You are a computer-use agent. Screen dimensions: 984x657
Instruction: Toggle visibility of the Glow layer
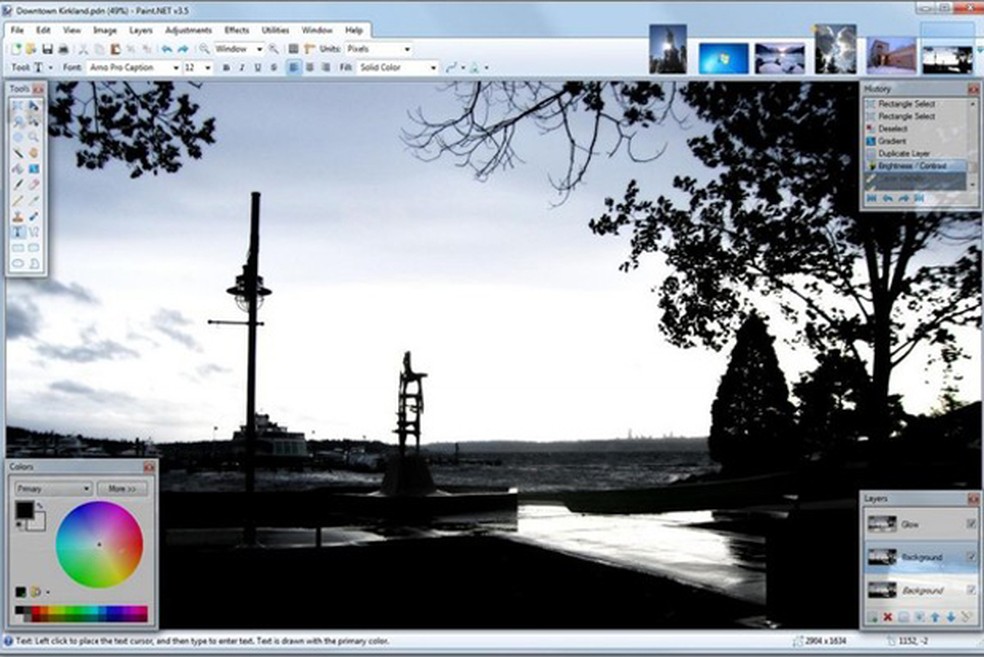pyautogui.click(x=971, y=524)
